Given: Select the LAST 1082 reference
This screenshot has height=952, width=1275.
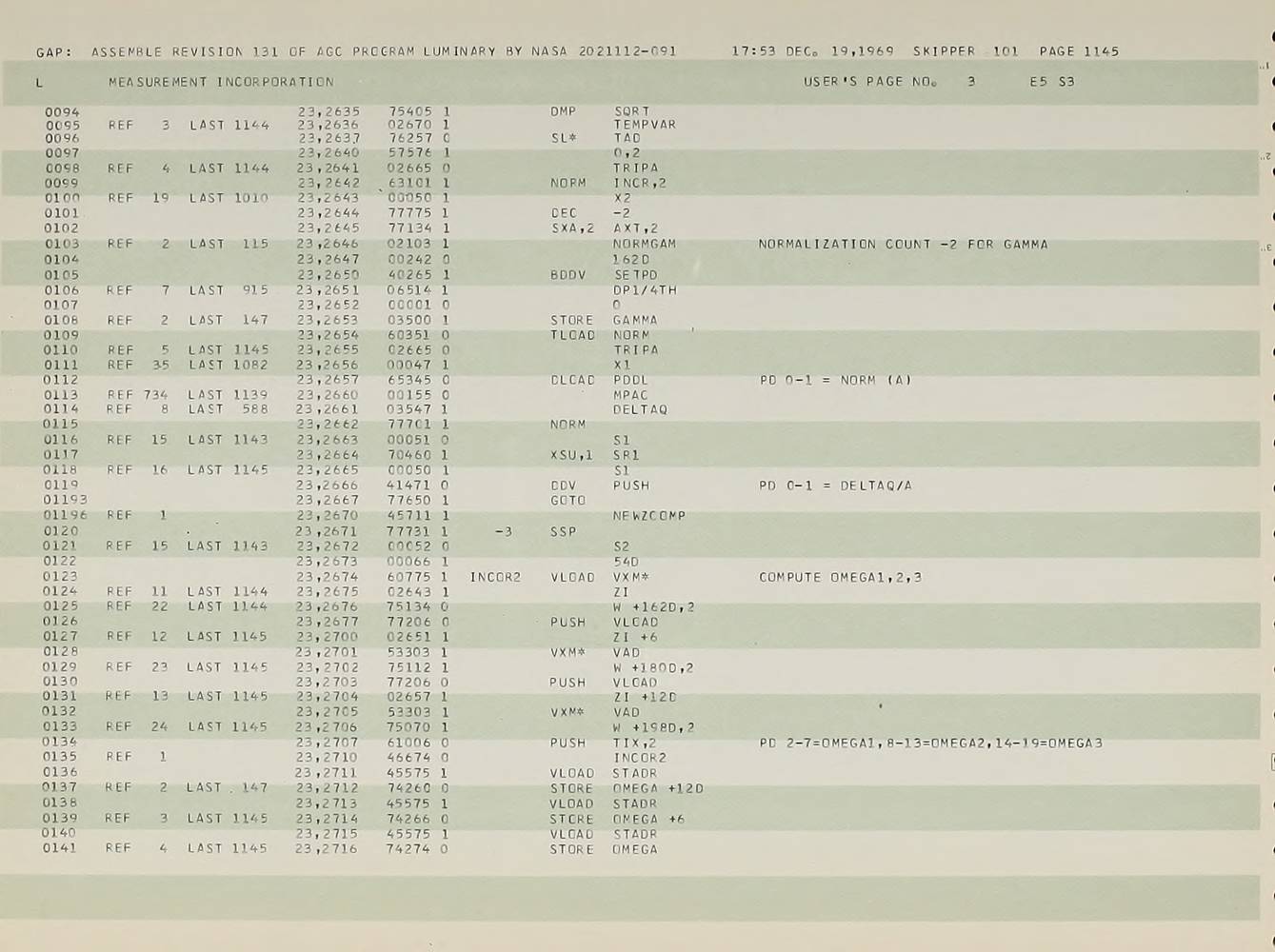Looking at the screenshot, I should coord(228,365).
